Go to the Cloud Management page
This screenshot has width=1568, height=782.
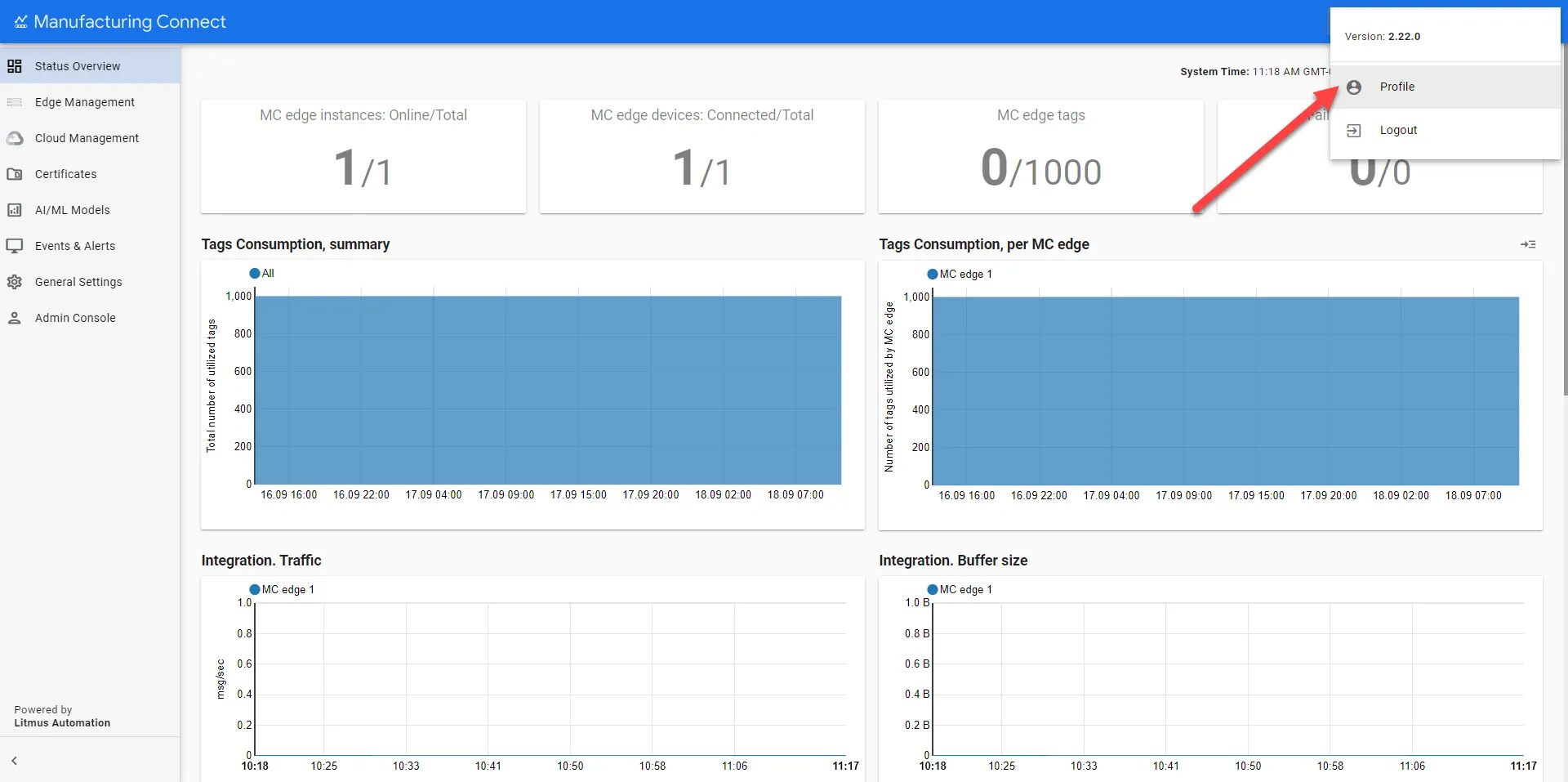tap(90, 138)
